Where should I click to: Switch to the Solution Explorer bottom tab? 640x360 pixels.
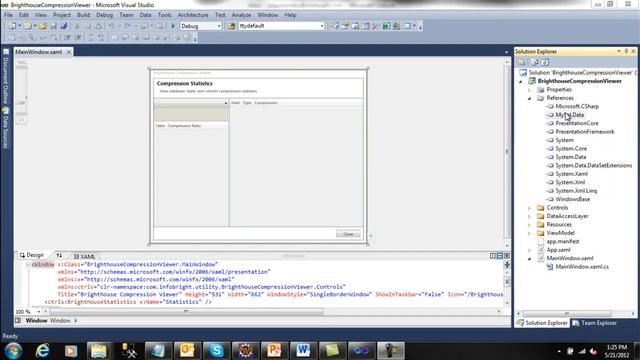542,323
